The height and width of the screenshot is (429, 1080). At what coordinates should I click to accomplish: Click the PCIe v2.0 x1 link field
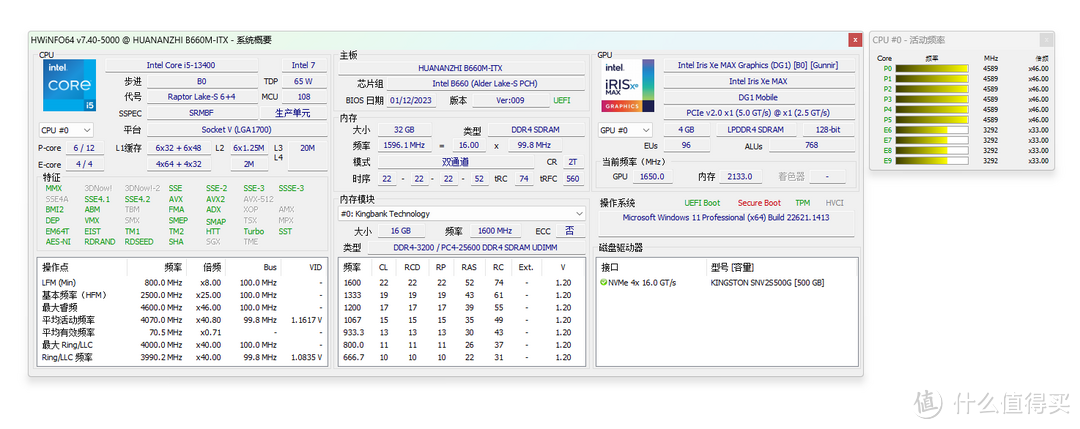[758, 113]
